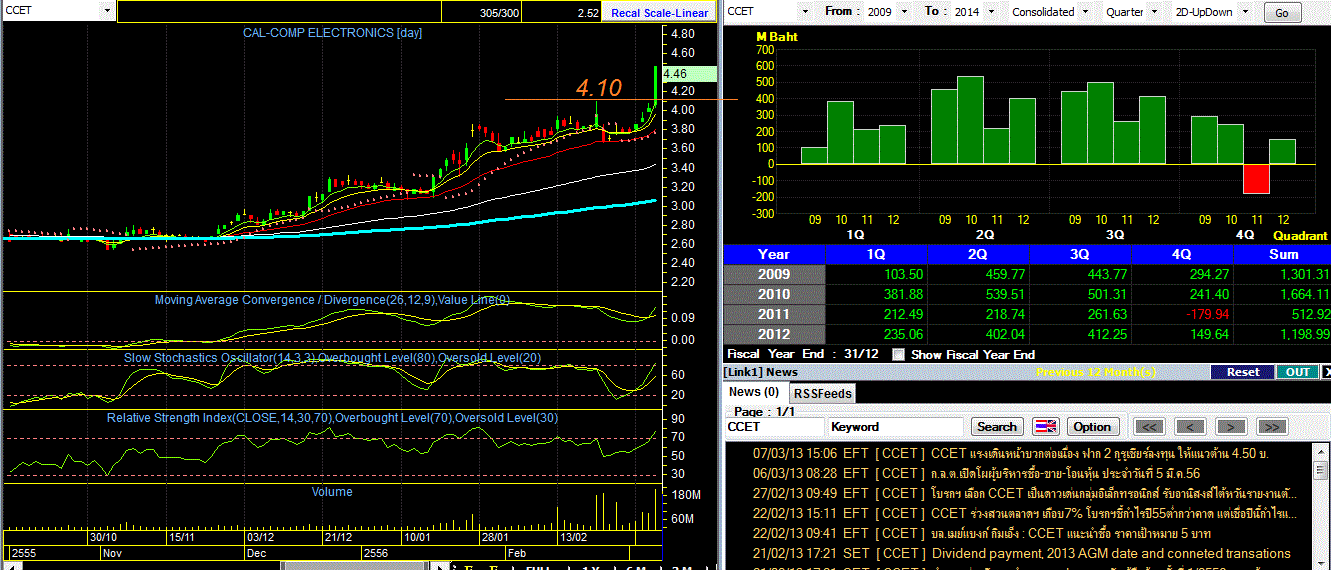This screenshot has width=1331, height=570.
Task: Close the Link1 News panel with X
Action: coord(1326,372)
